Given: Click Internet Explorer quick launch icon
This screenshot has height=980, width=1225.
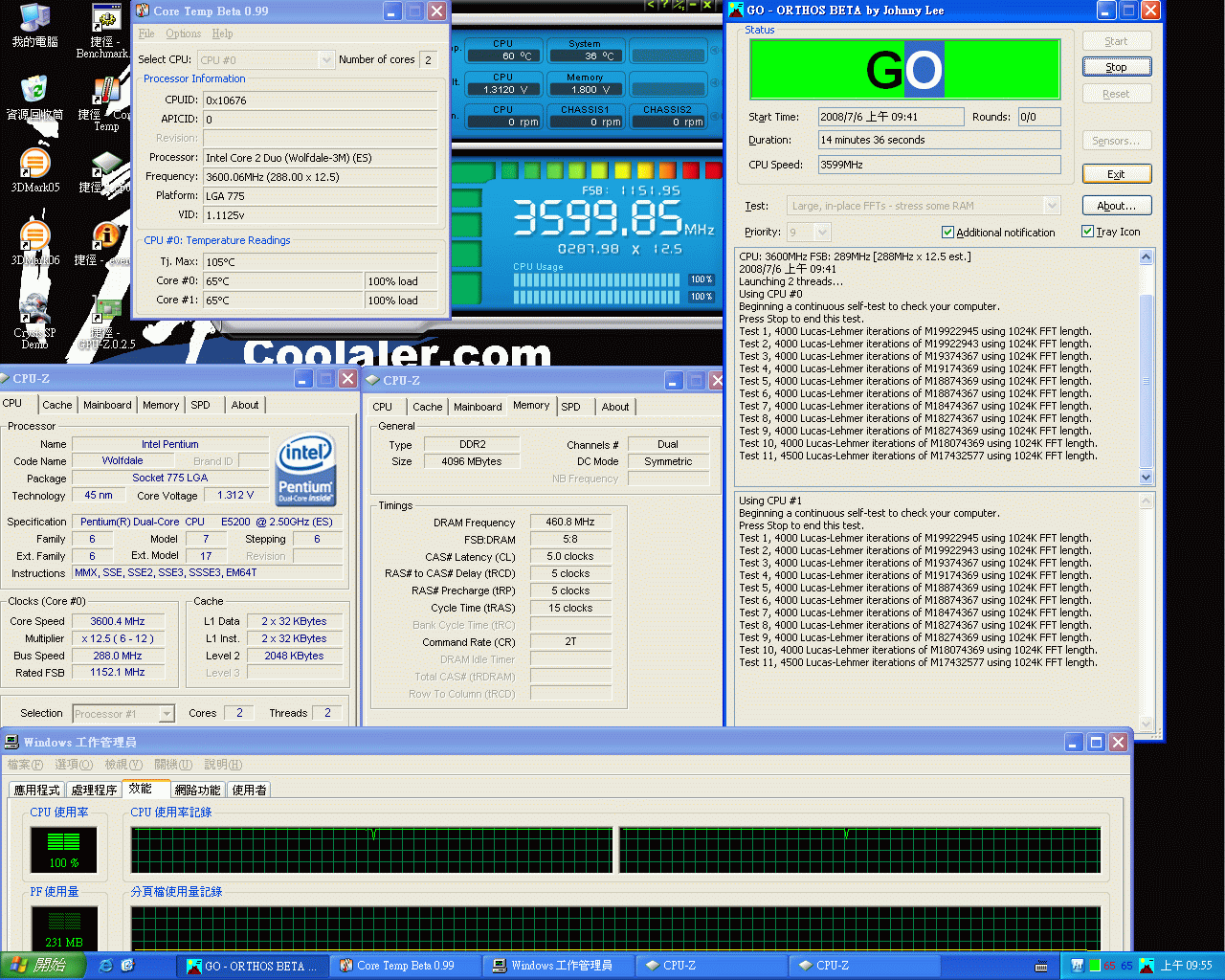Looking at the screenshot, I should tap(105, 966).
